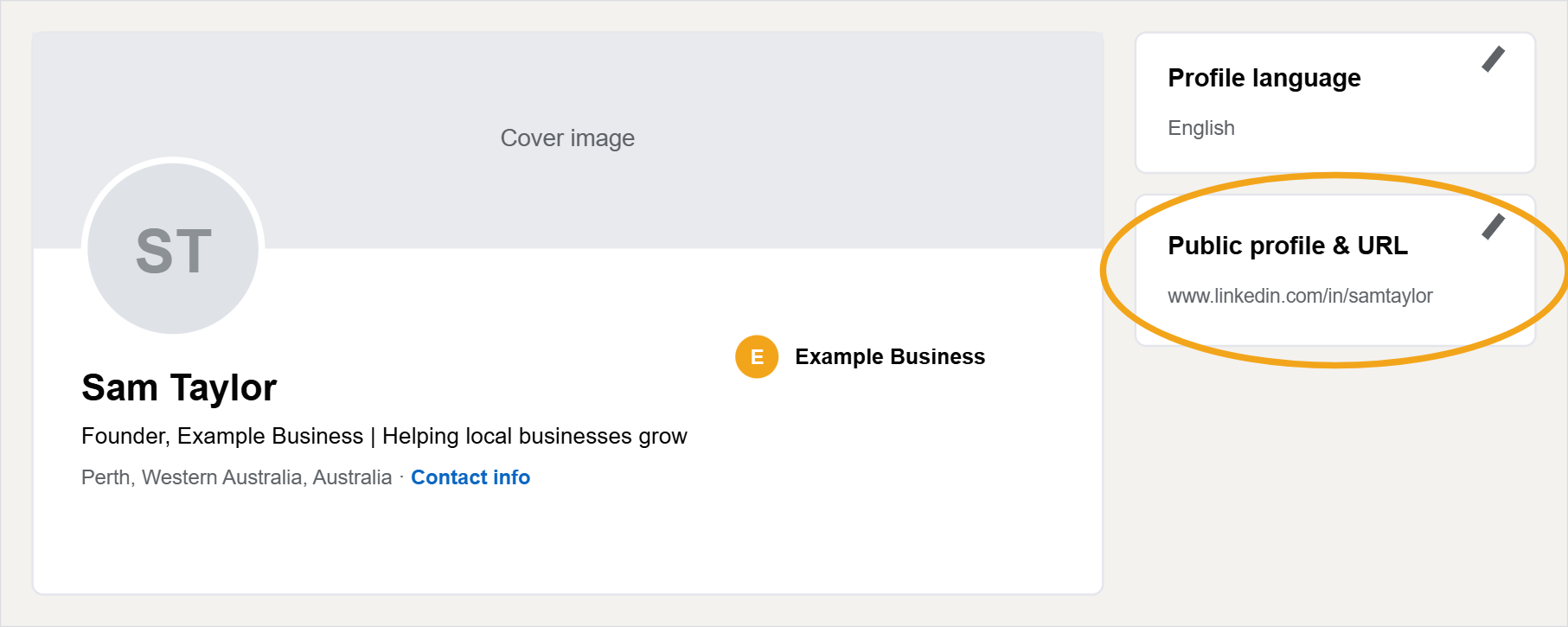Edit the Profile language setting pencil
The image size is (1568, 627).
1494,59
